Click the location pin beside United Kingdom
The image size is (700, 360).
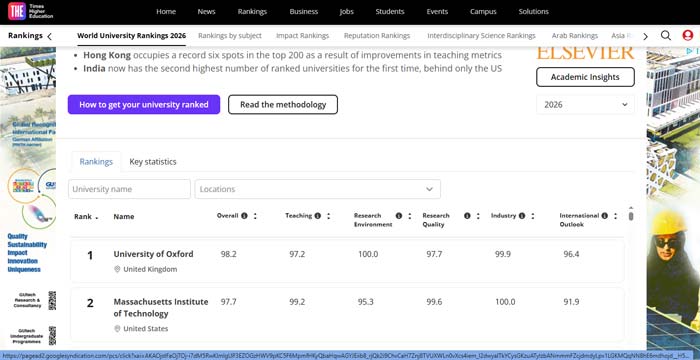click(117, 269)
